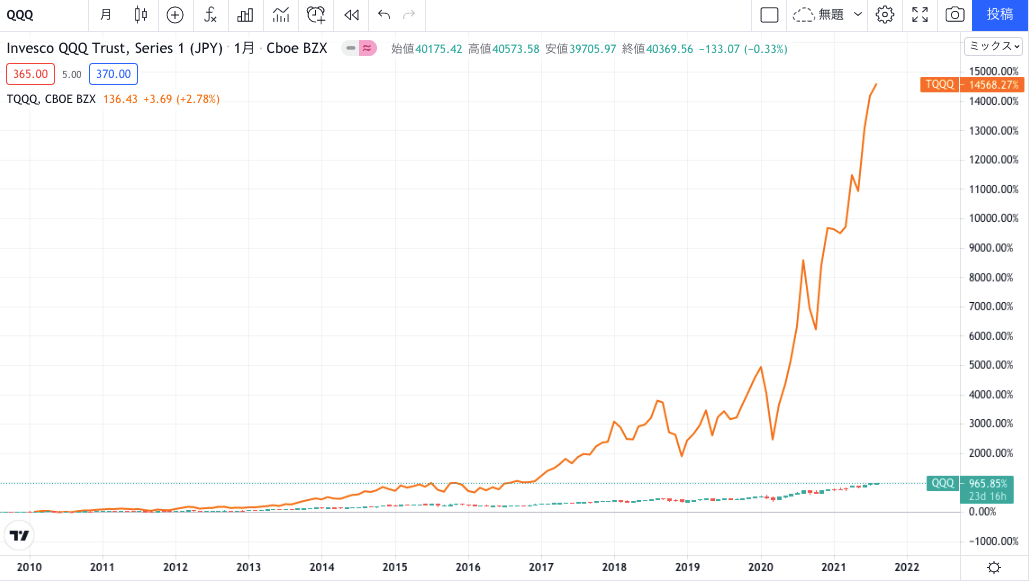Open chart settings with the top gear icon

tap(885, 14)
